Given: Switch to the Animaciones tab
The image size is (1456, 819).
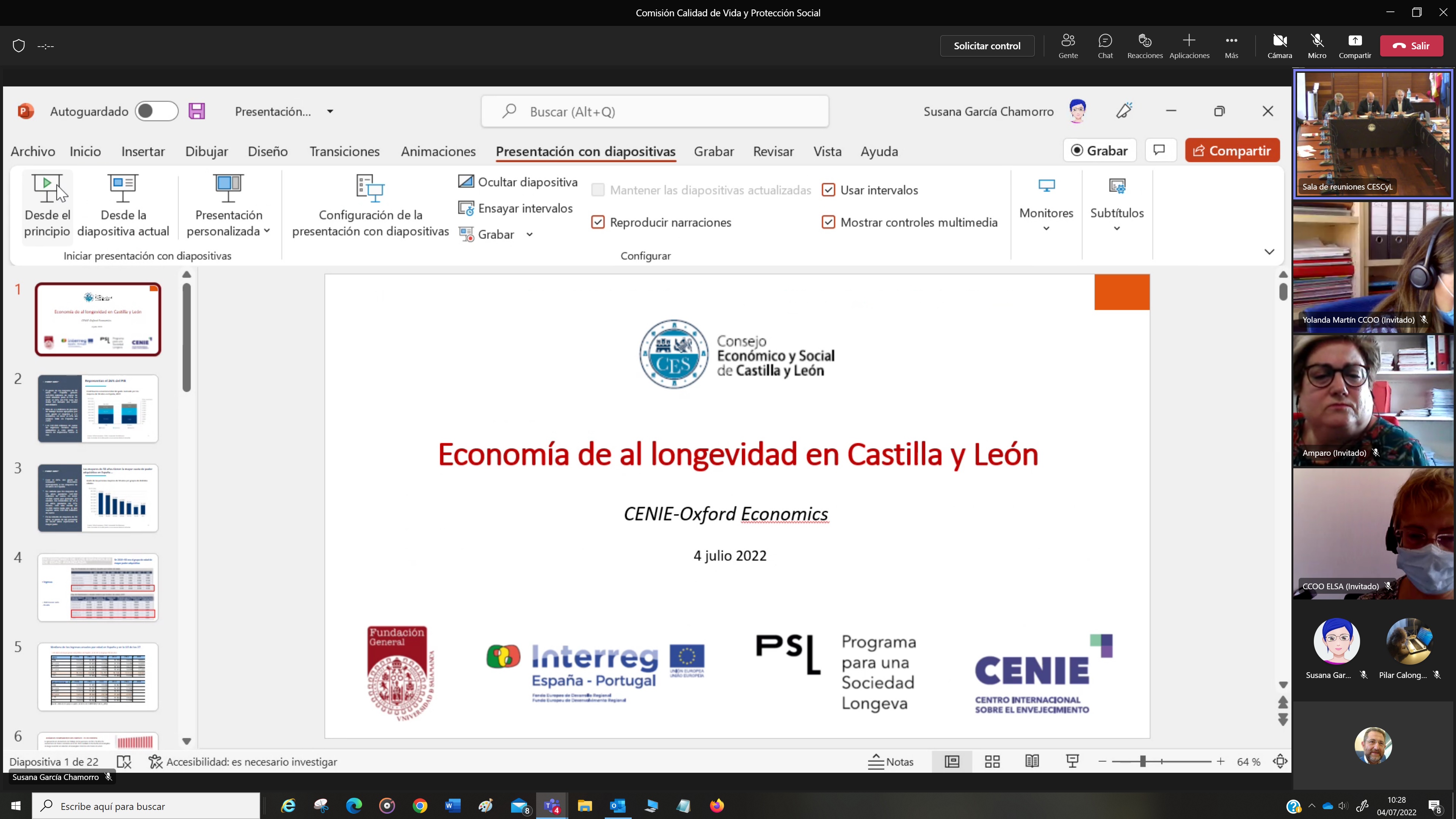Looking at the screenshot, I should [438, 152].
